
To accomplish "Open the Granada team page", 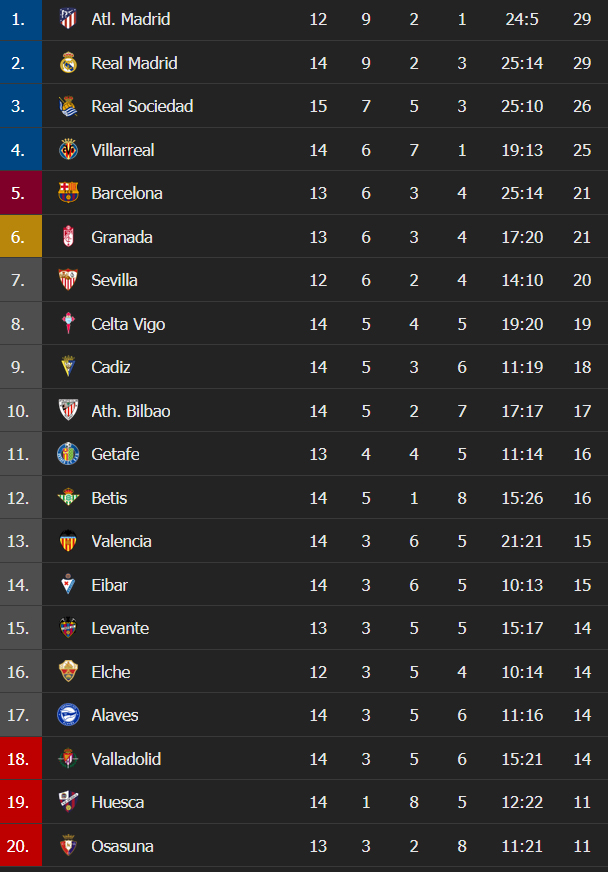I will [x=120, y=237].
